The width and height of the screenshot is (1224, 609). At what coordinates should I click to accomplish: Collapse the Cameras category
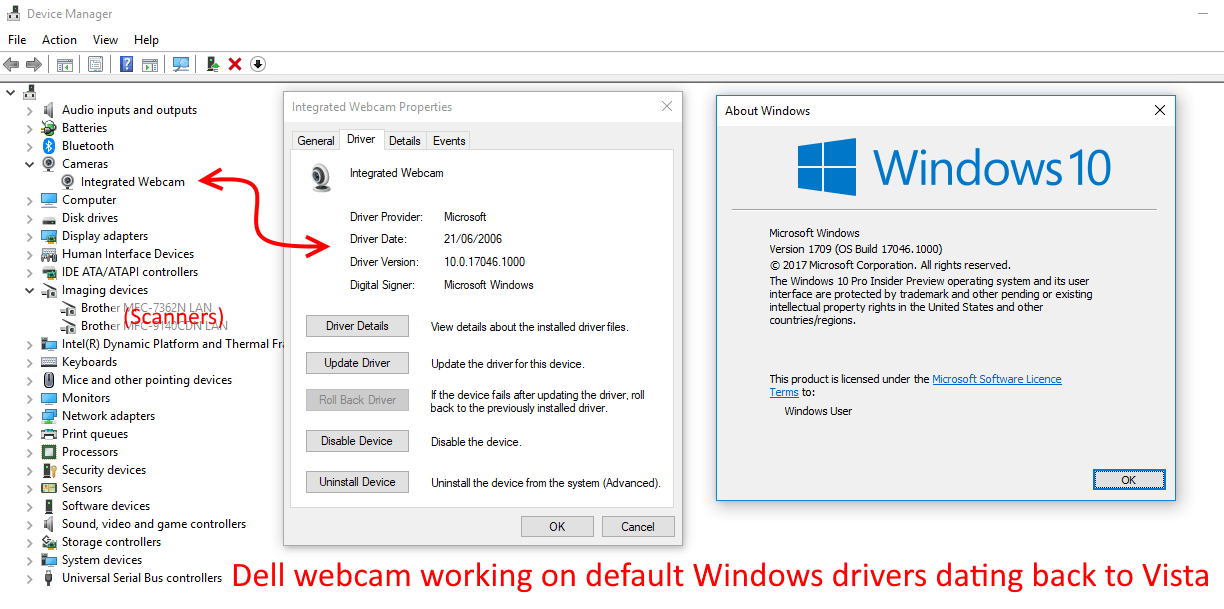[x=29, y=164]
